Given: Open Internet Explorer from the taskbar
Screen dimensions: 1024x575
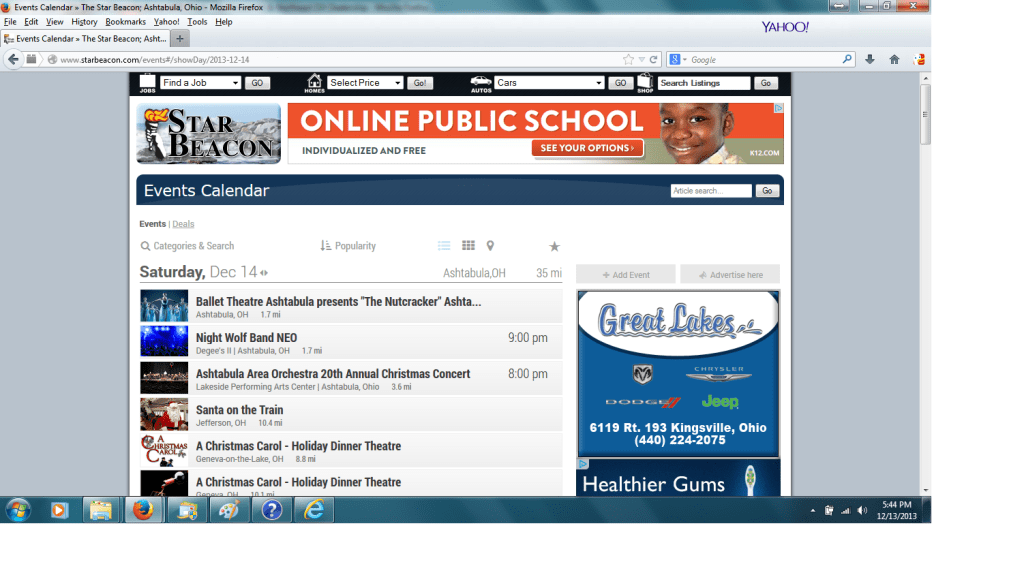Looking at the screenshot, I should pos(315,510).
